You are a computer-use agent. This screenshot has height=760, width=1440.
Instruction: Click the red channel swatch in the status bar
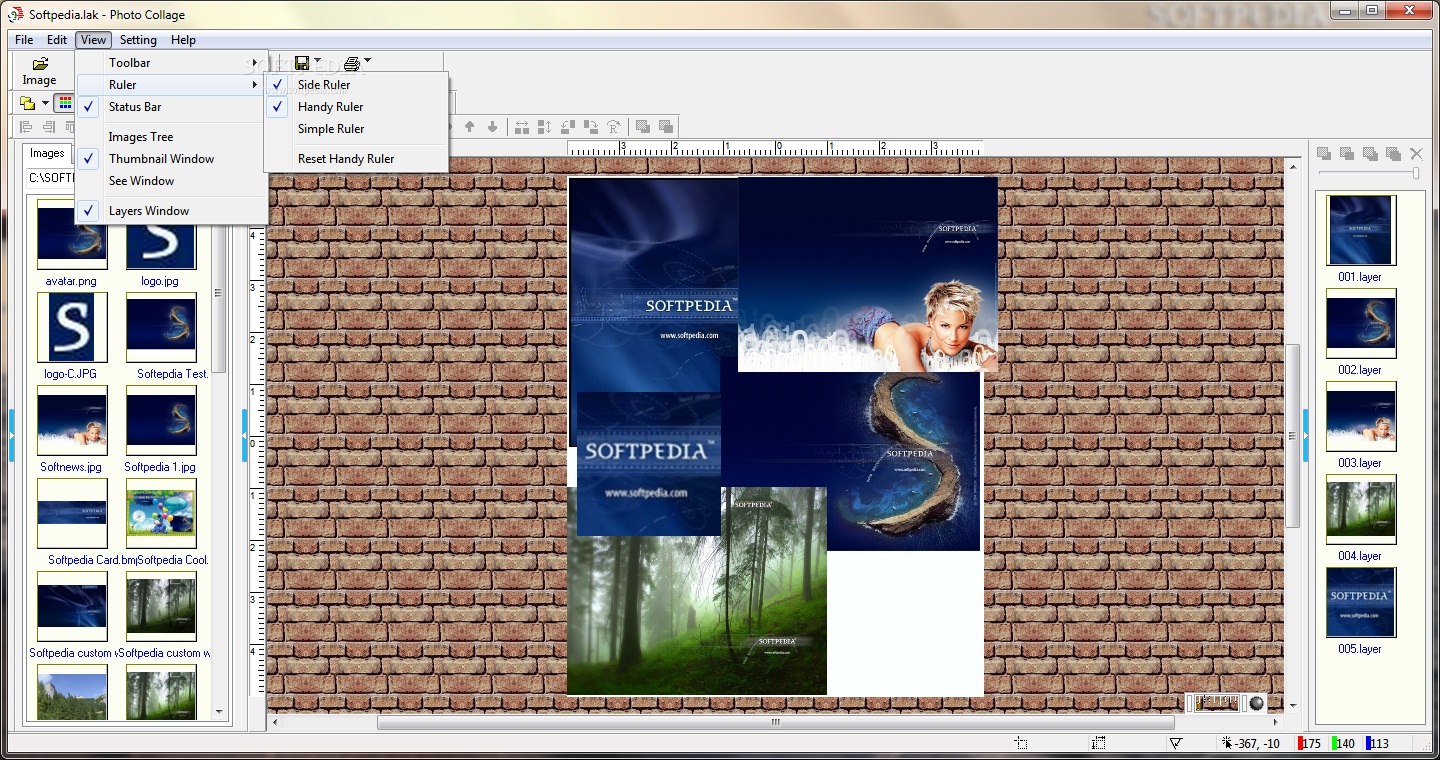[x=1299, y=743]
